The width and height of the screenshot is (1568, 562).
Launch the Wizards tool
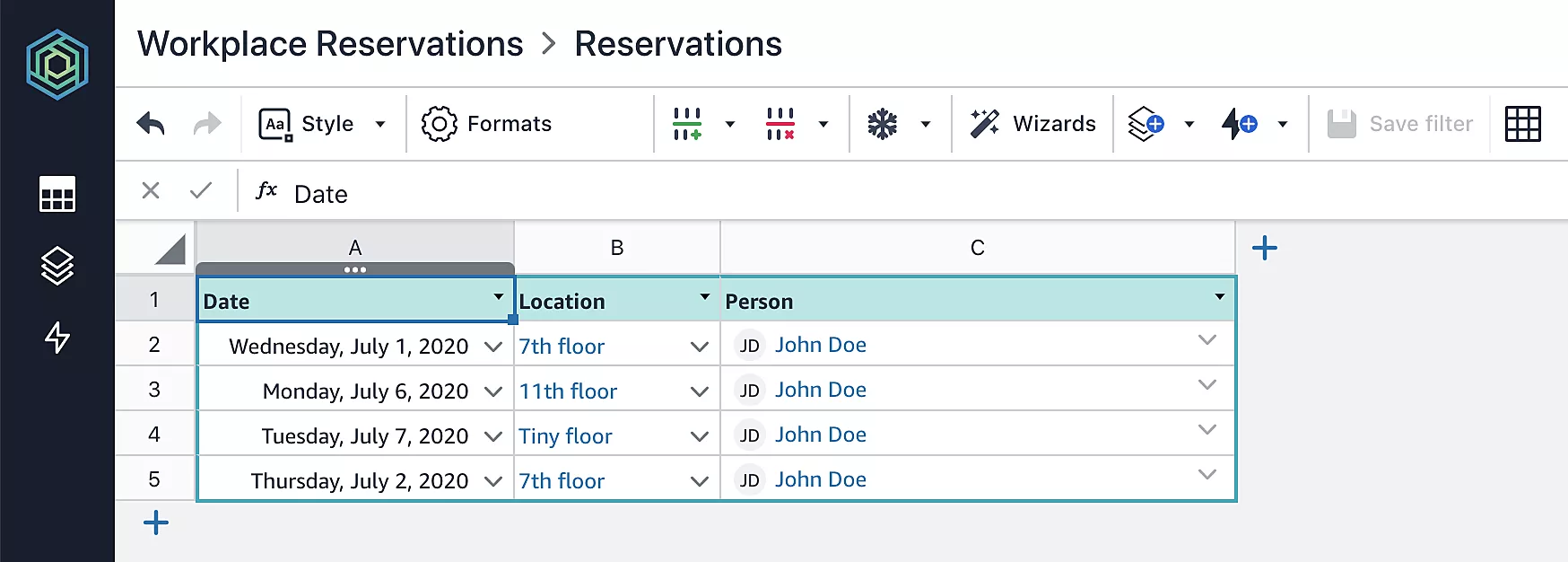click(1032, 124)
